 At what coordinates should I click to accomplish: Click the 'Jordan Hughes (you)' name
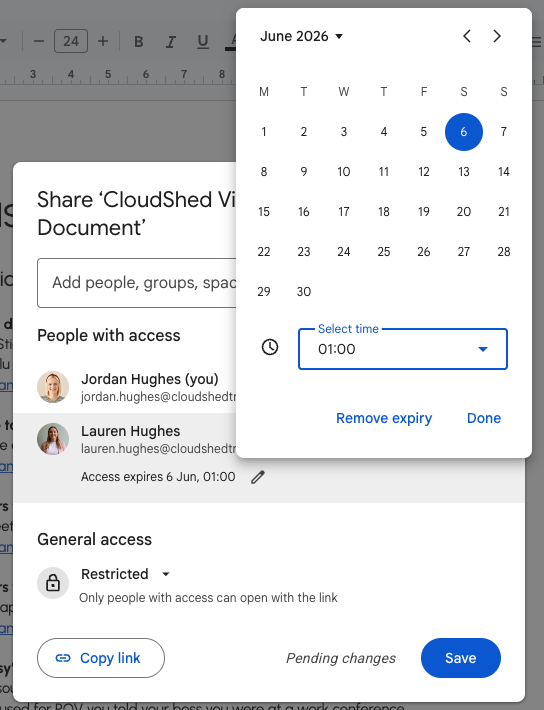pos(149,379)
